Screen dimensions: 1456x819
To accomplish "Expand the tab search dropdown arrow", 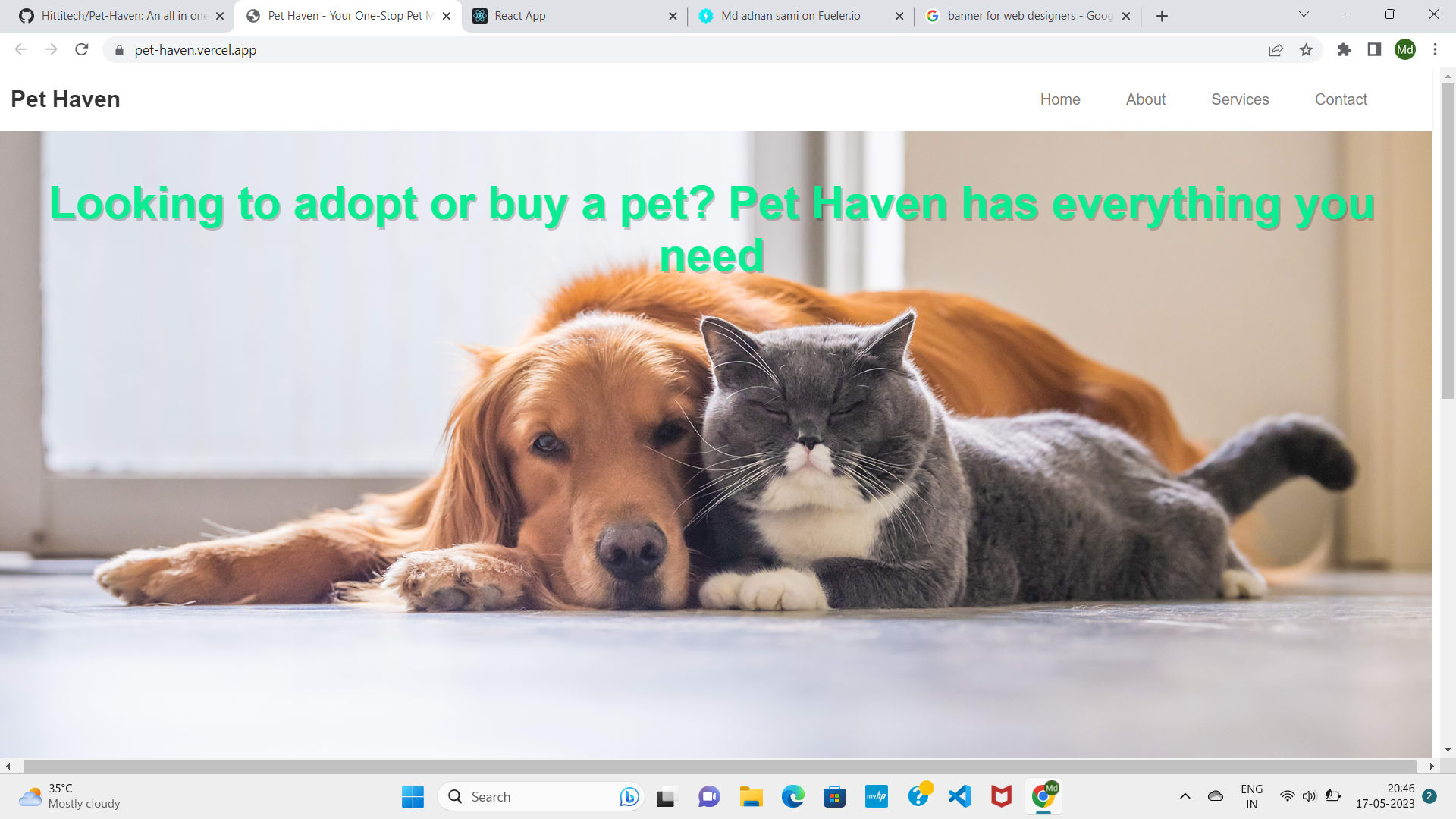I will tap(1304, 15).
